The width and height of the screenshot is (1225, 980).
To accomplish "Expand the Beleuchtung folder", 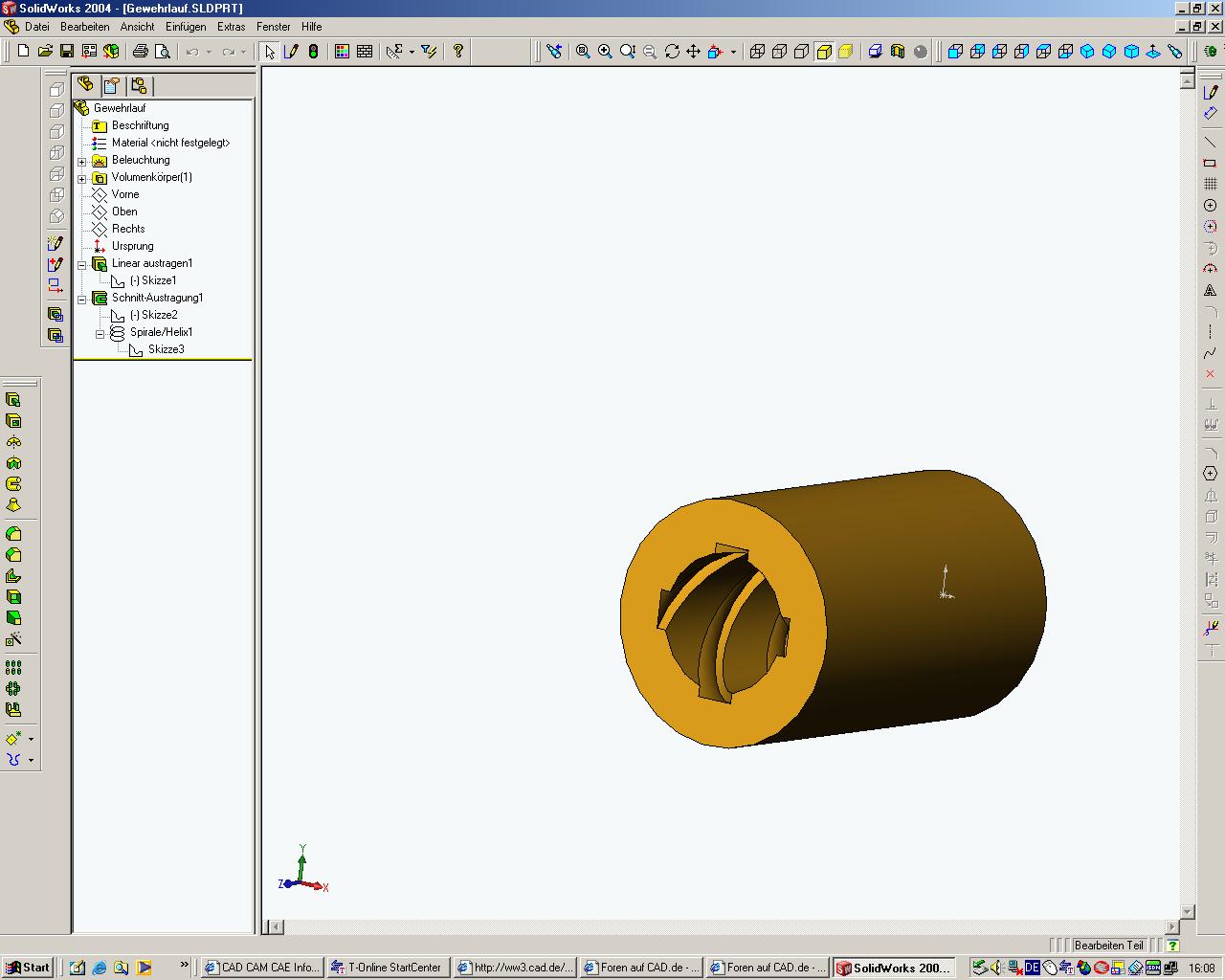I will tap(82, 161).
